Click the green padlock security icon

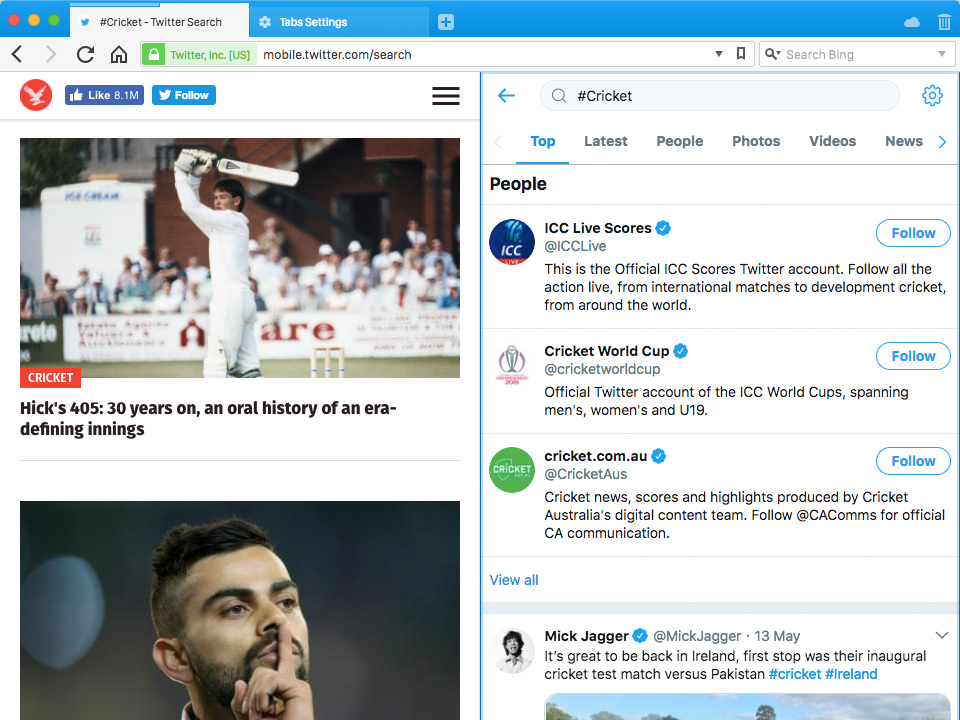154,54
